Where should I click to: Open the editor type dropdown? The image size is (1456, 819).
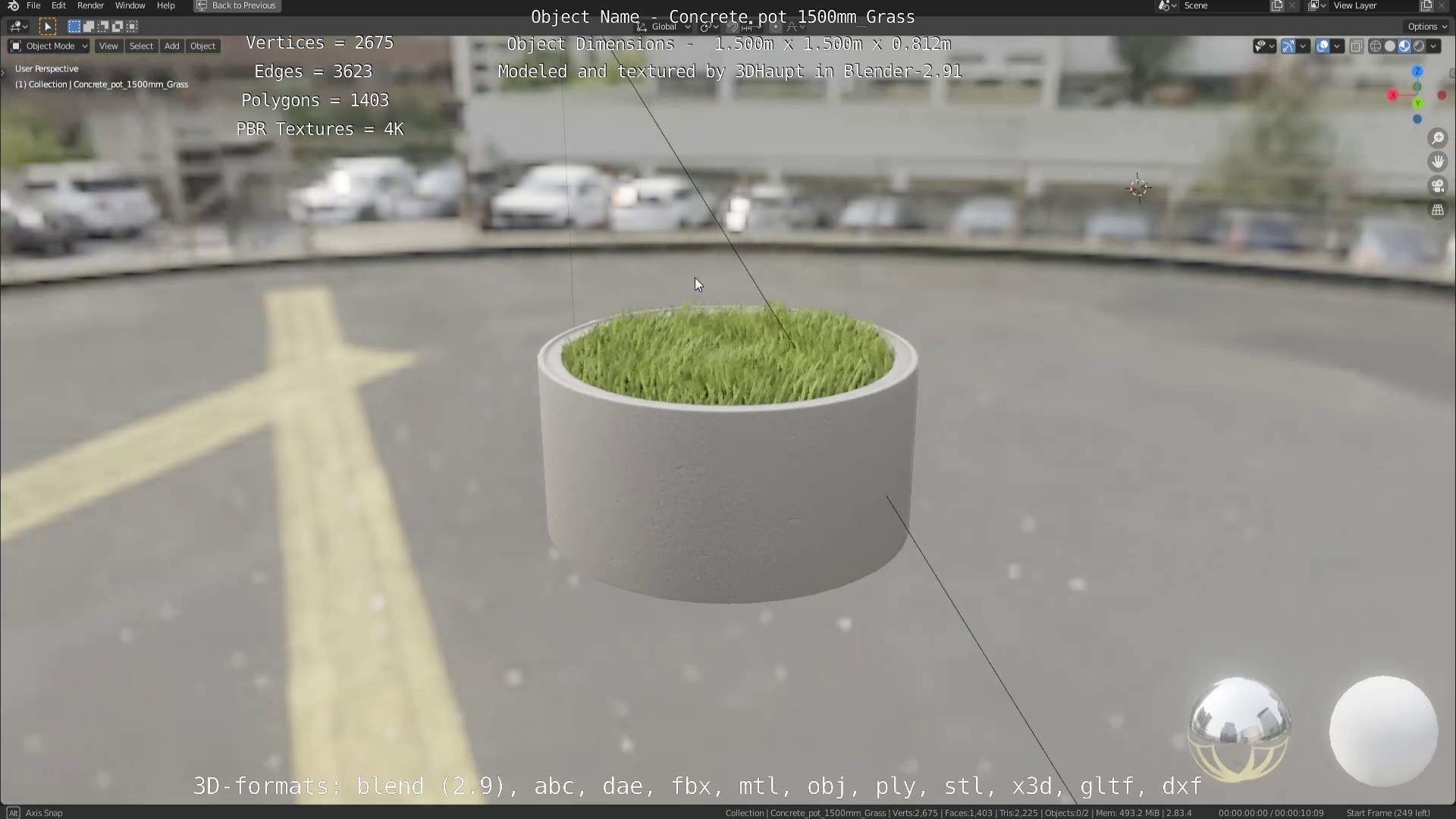tap(18, 27)
